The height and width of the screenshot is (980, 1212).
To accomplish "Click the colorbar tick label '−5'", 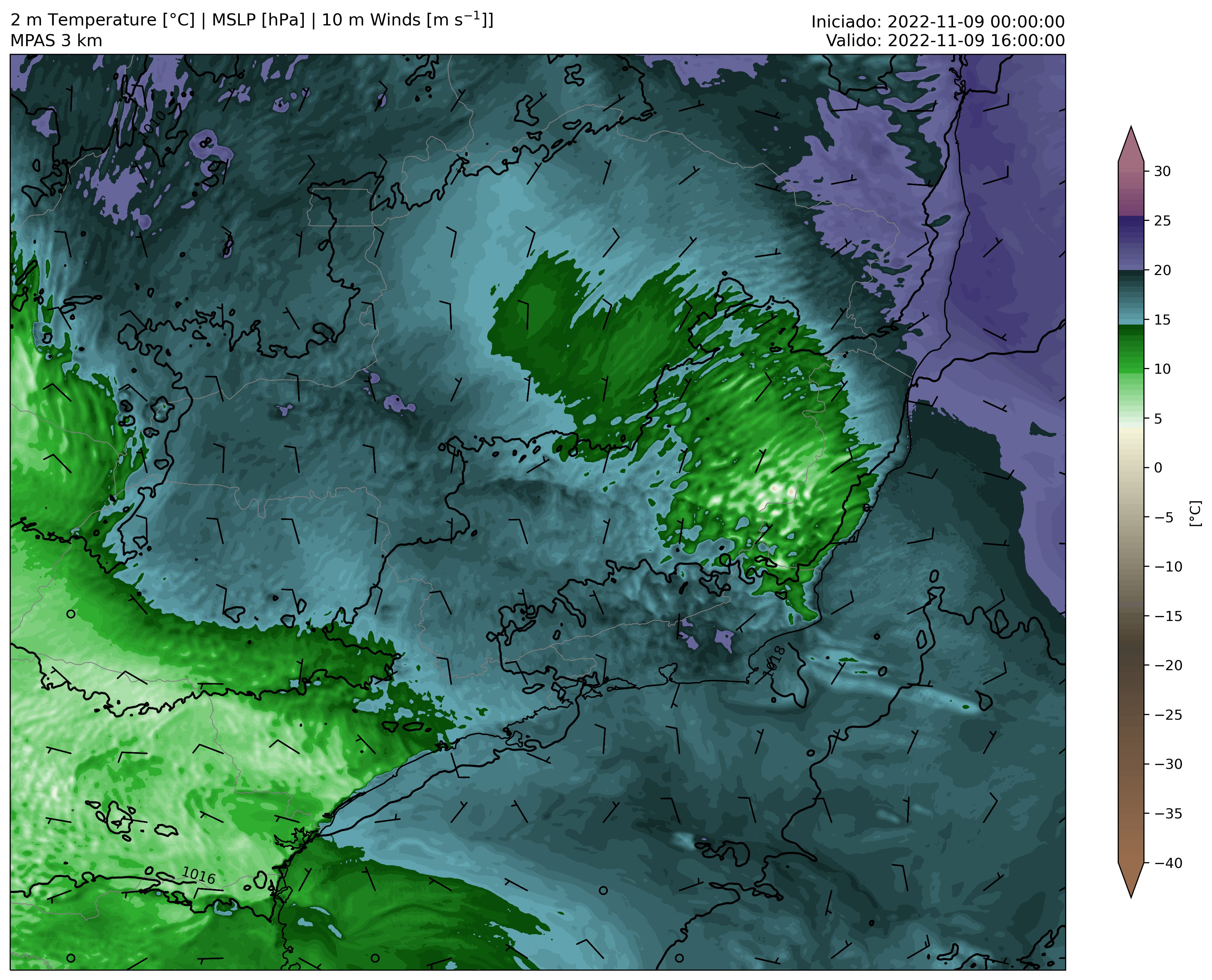I will pyautogui.click(x=1163, y=517).
